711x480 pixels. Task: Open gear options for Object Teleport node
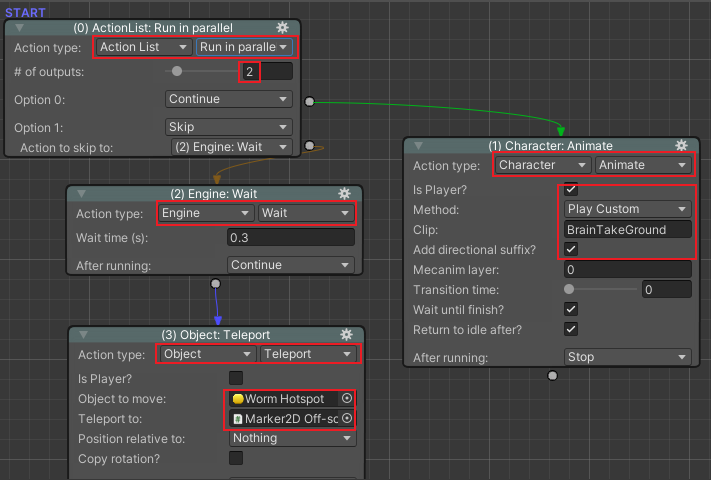(345, 334)
